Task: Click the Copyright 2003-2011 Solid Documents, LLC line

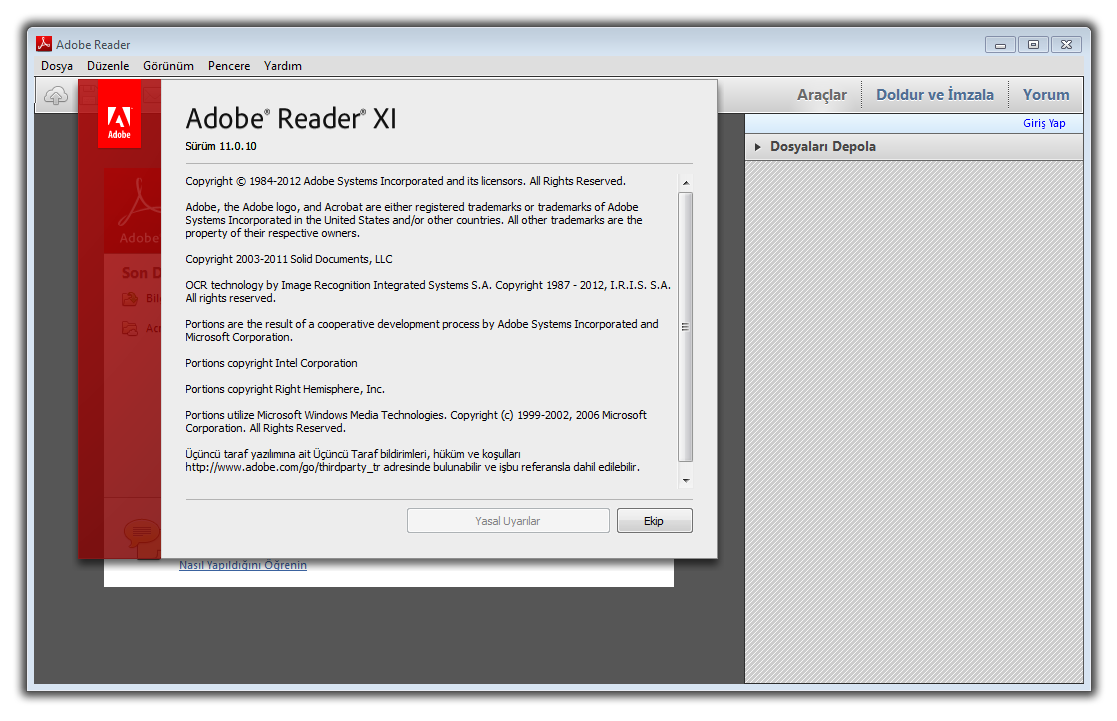Action: pyautogui.click(x=289, y=259)
